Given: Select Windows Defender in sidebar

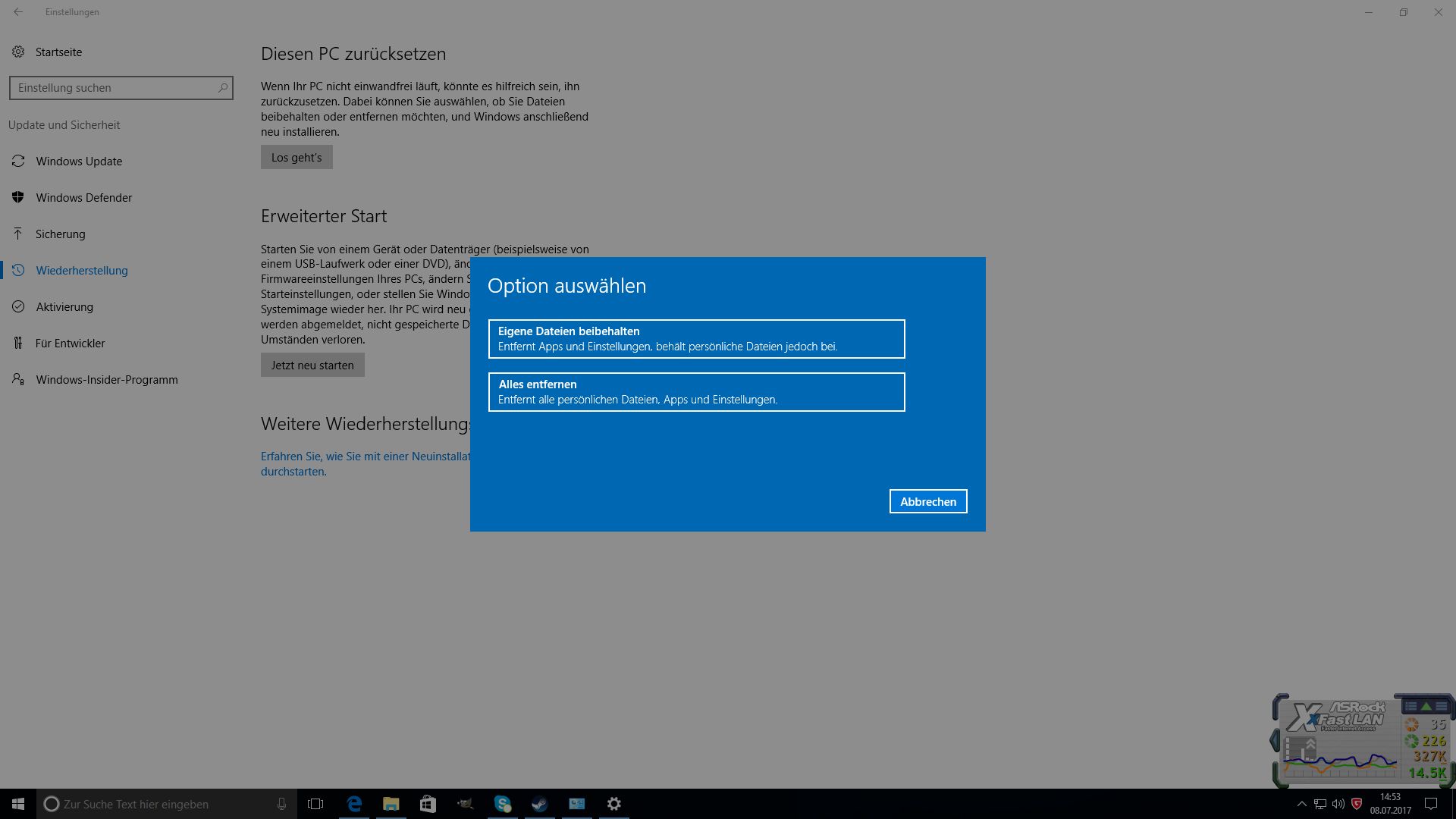Looking at the screenshot, I should [83, 198].
